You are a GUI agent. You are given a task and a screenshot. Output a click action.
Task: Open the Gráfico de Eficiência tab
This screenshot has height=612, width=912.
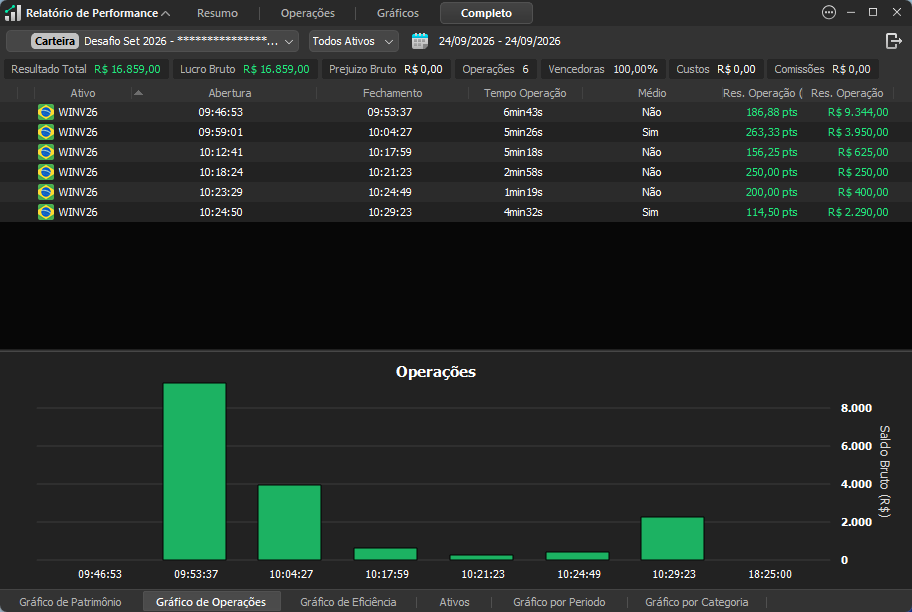(x=348, y=602)
